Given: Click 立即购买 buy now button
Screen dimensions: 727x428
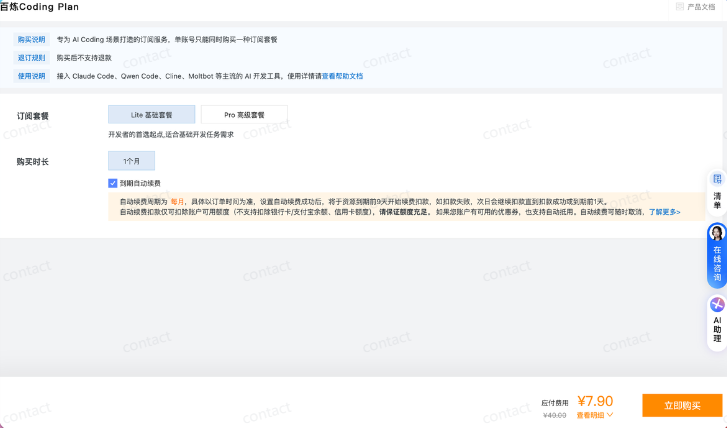Looking at the screenshot, I should (682, 405).
